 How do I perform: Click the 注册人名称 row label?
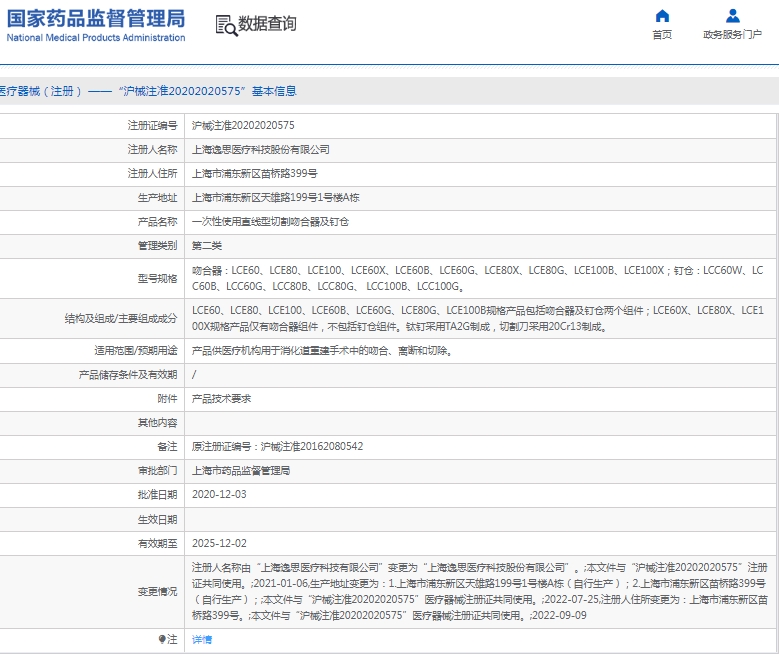[x=153, y=150]
